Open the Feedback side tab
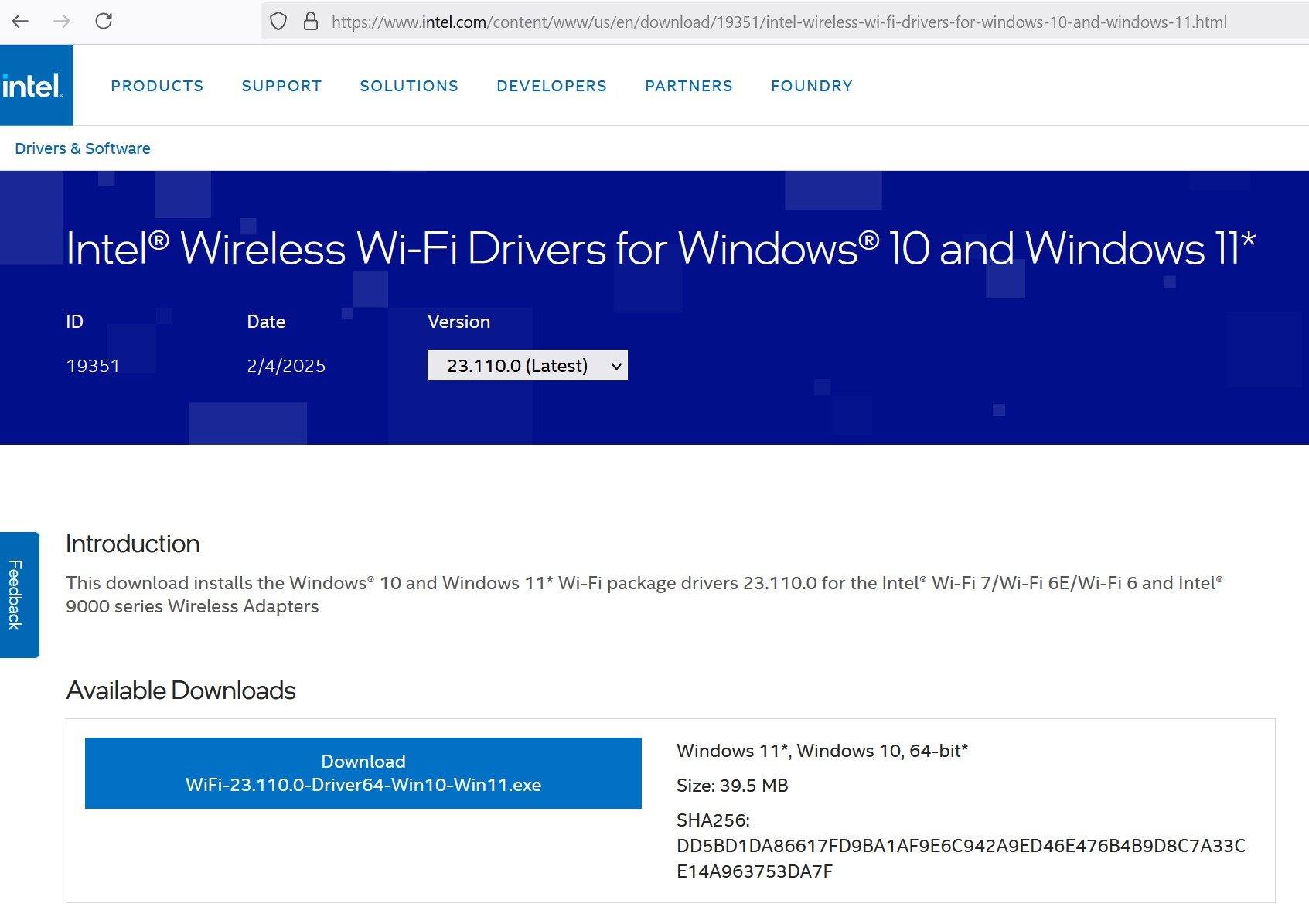The height and width of the screenshot is (924, 1309). (x=19, y=595)
